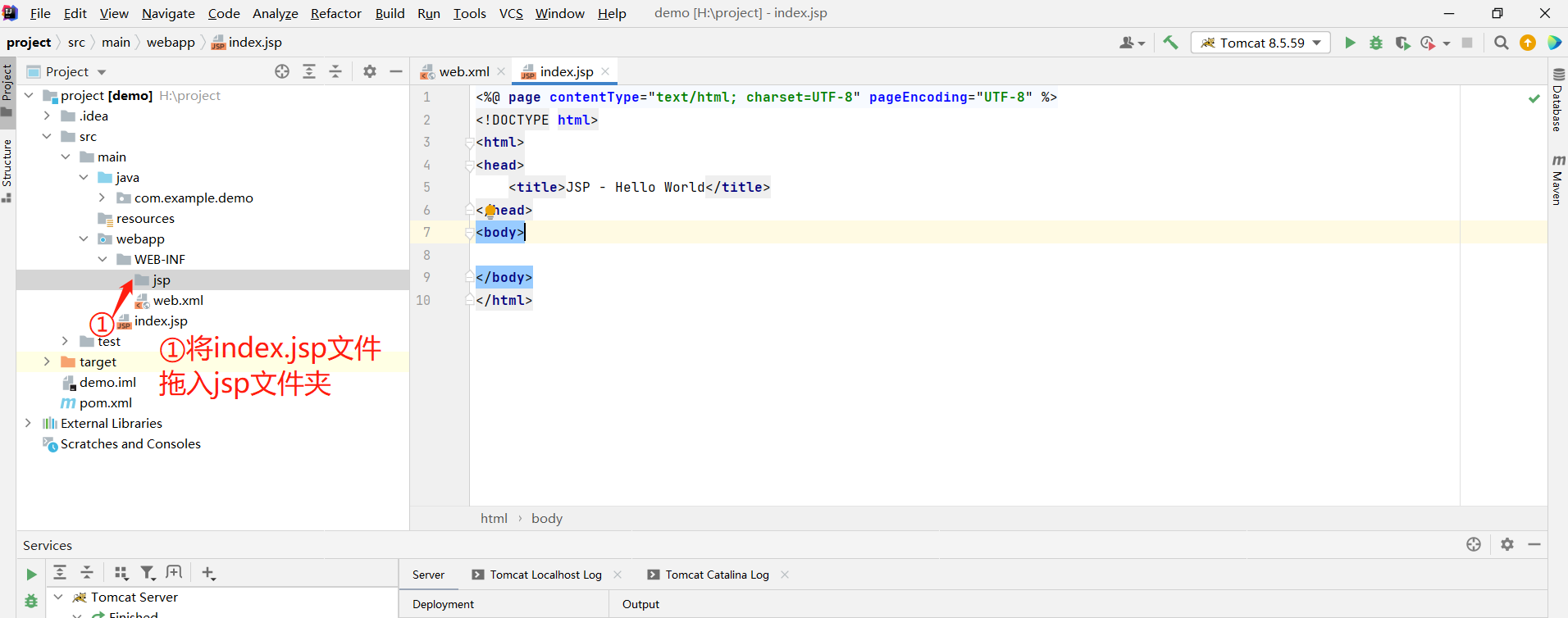Expand all in Project panel

[309, 71]
